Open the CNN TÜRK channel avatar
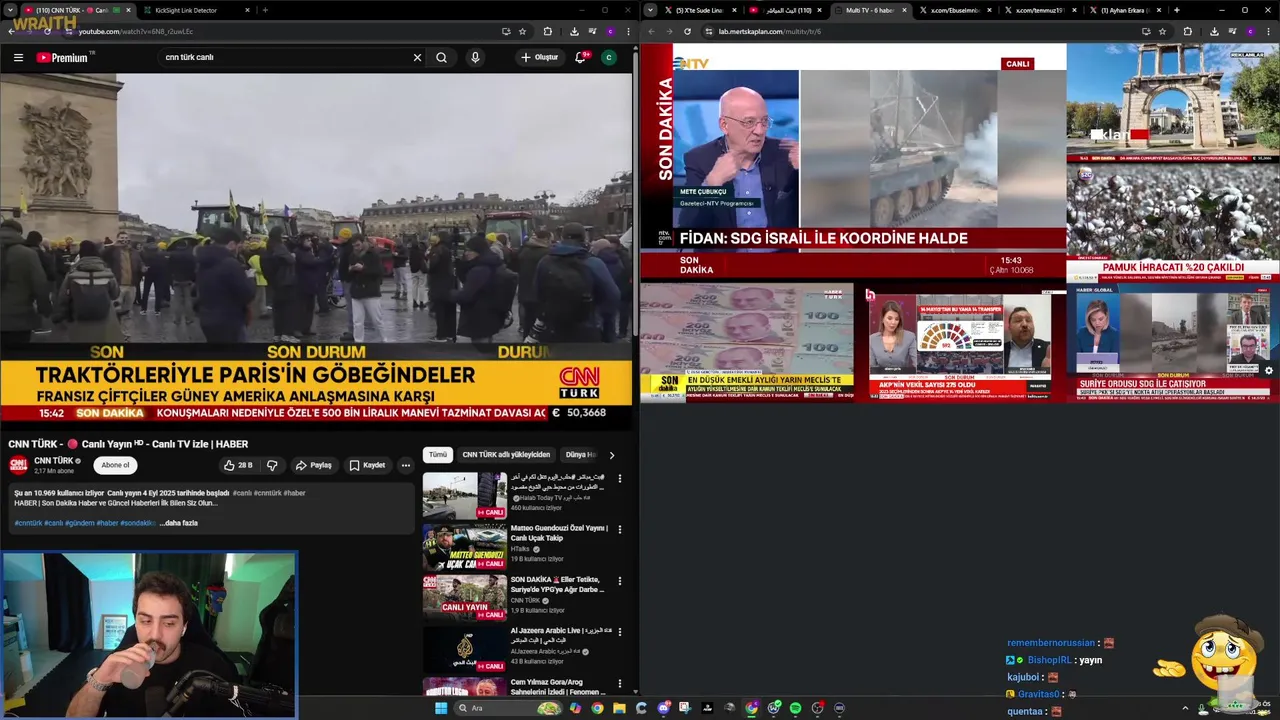 coord(18,465)
